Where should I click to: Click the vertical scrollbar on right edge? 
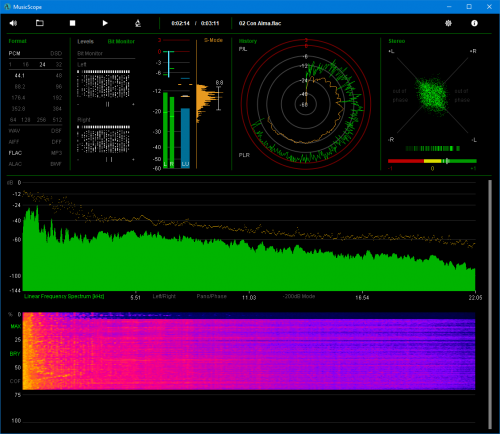pos(490,304)
